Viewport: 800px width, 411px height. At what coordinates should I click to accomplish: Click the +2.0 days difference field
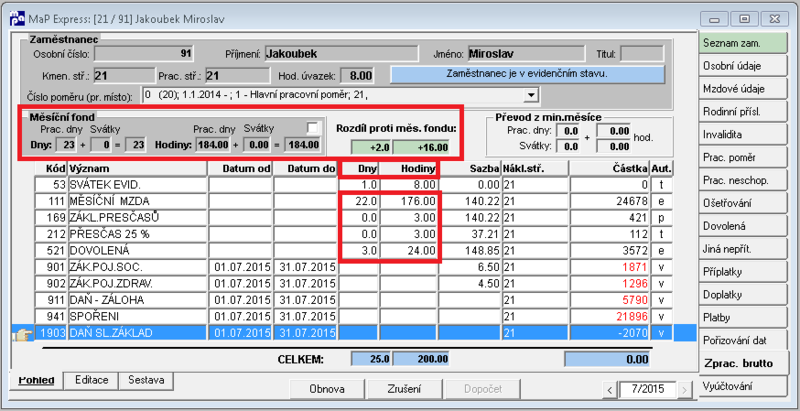371,148
